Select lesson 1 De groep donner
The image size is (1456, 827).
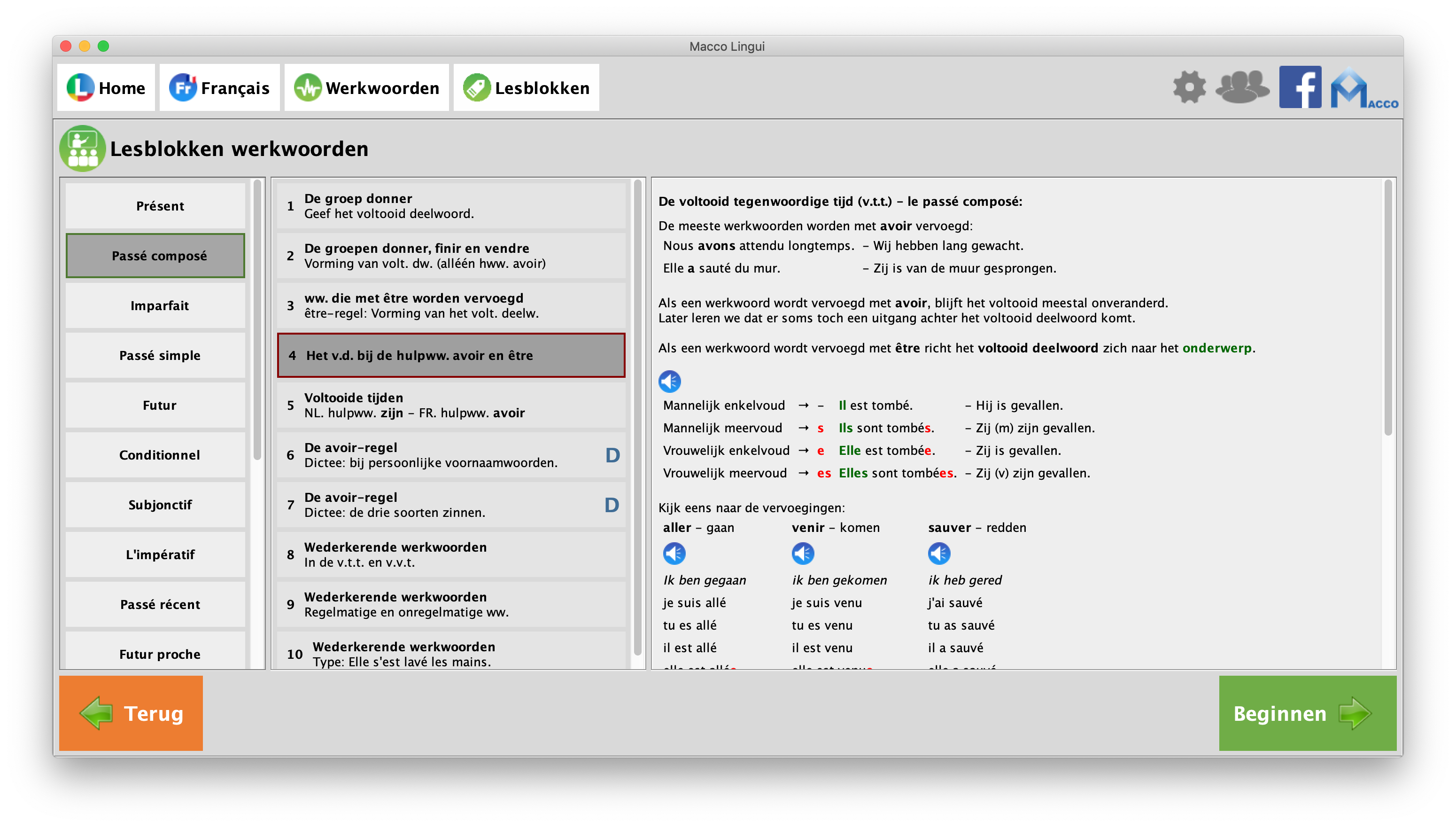451,206
